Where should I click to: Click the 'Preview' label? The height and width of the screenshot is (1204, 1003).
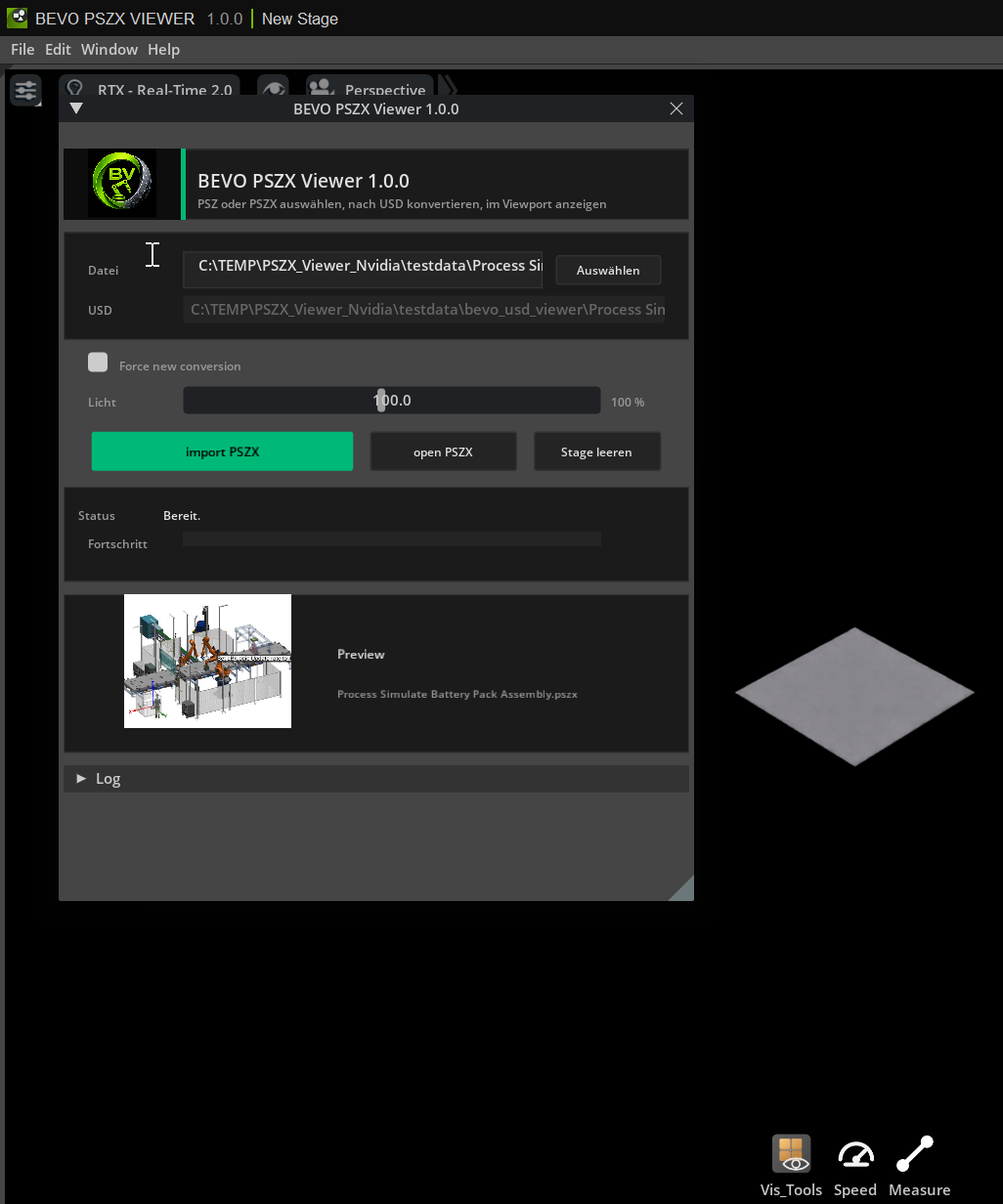(361, 654)
